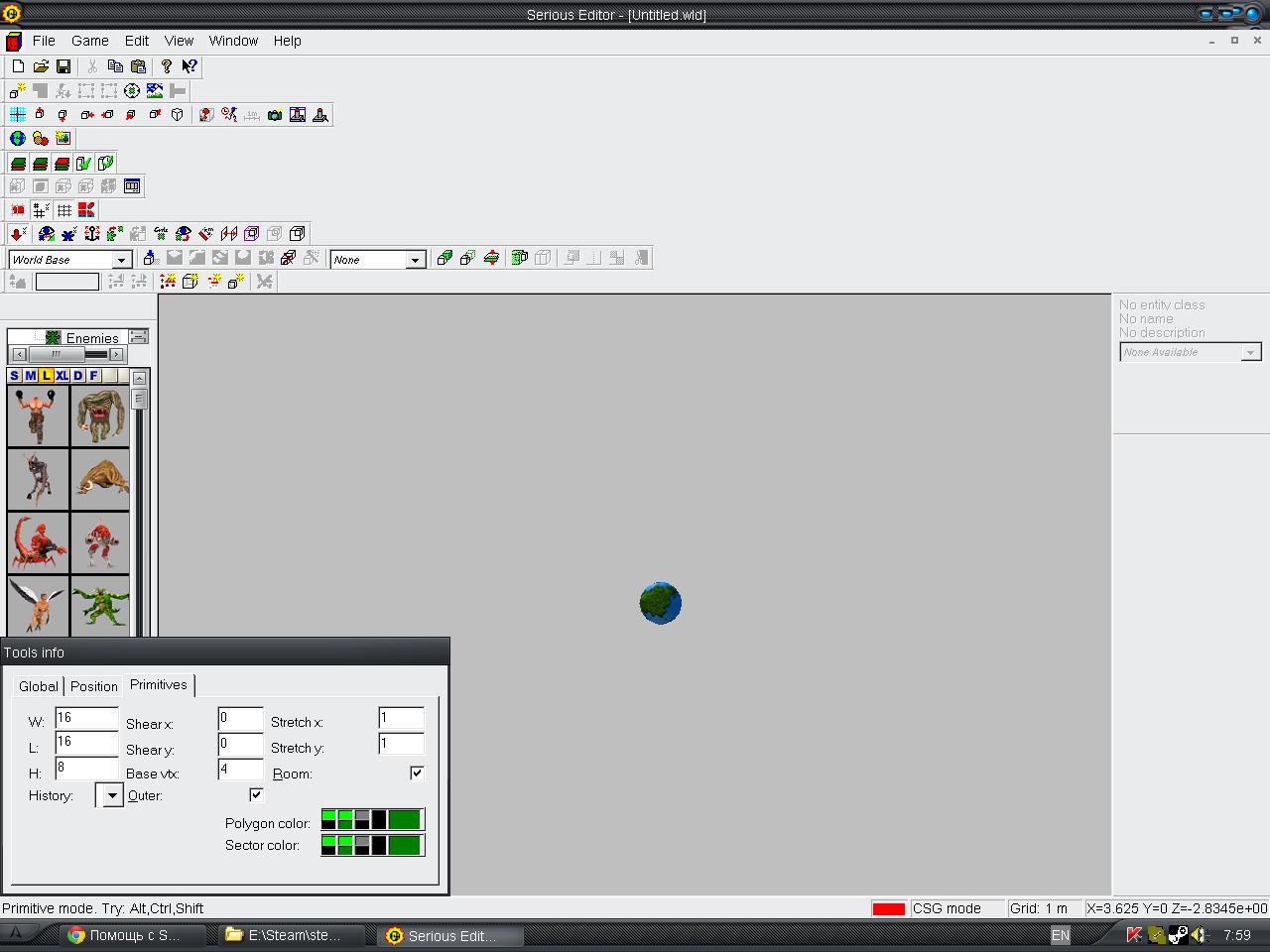Open the None dropdown in toolbar
The height and width of the screenshot is (952, 1270).
tap(416, 260)
